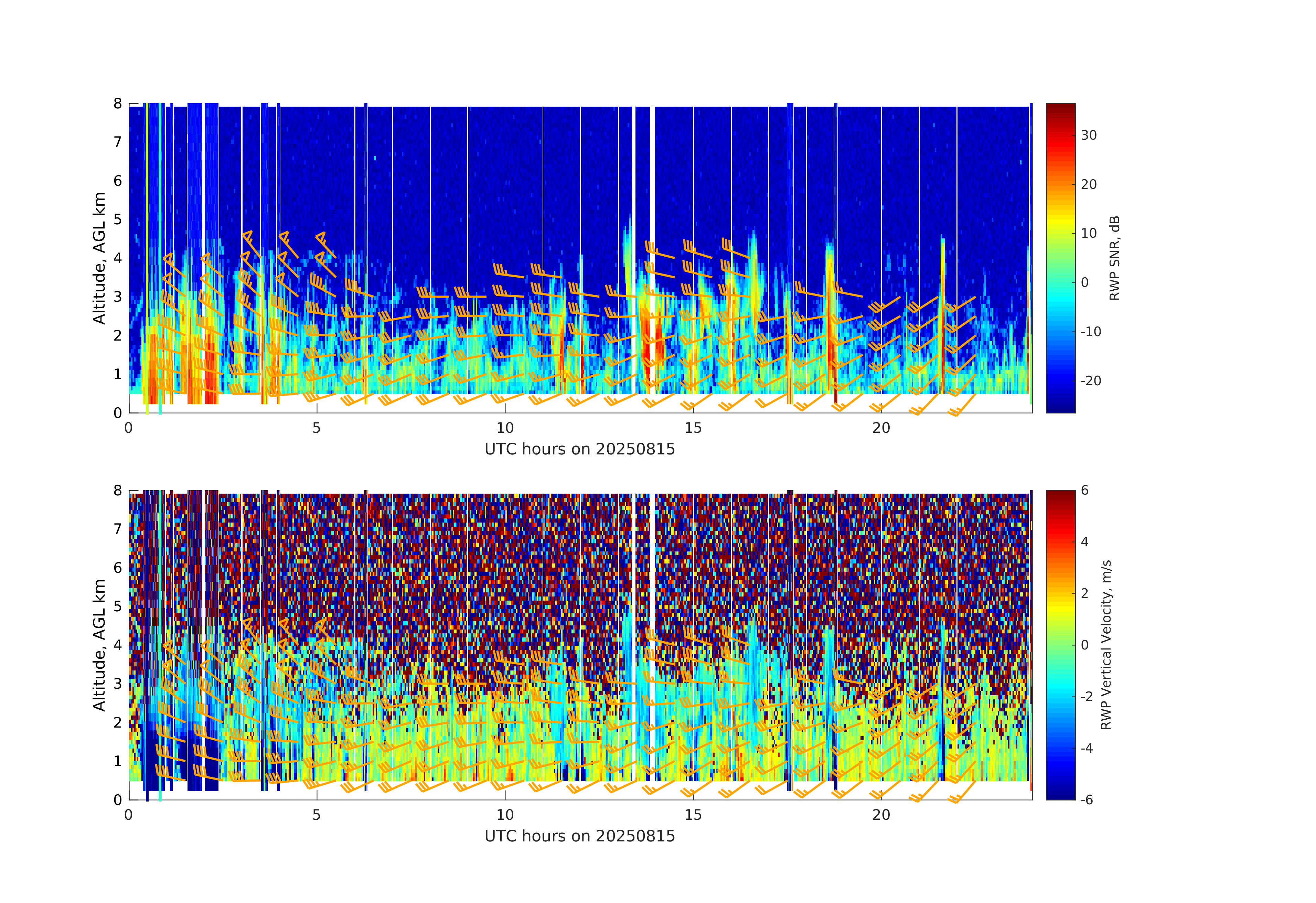
Task: Click the RWP Vertical Velocity colorbar
Action: click(1060, 644)
